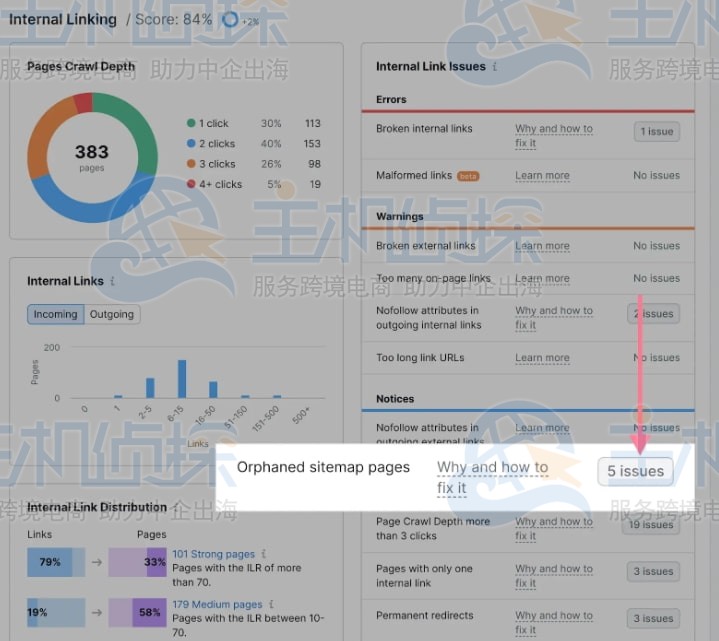Open 19 issues for Page Crawl Depth
Image resolution: width=719 pixels, height=641 pixels.
(651, 524)
